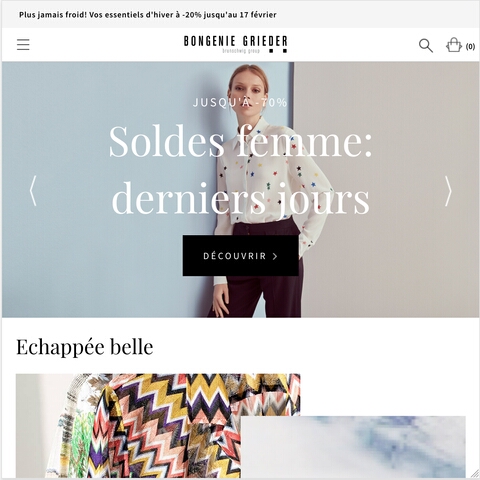This screenshot has width=480, height=480.
Task: Open the Soldes femme derniers jours headline
Action: click(x=240, y=169)
